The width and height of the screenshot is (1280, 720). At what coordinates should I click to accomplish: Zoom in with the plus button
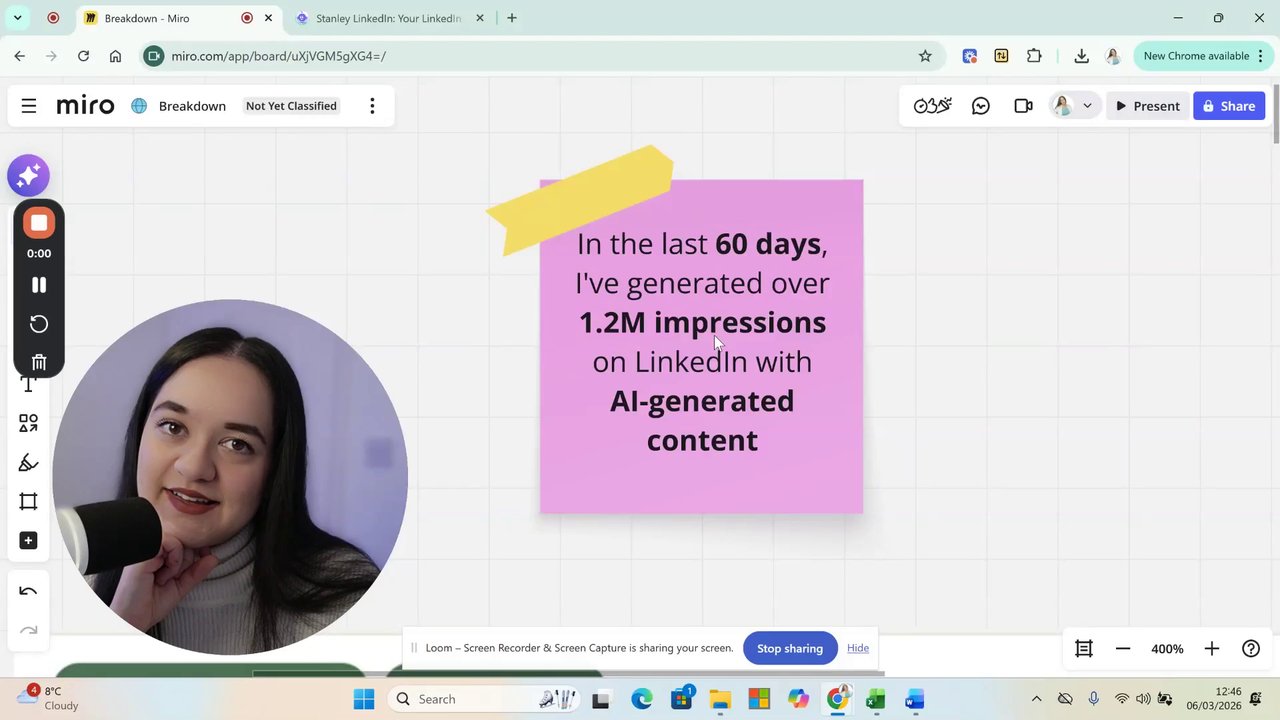point(1211,649)
